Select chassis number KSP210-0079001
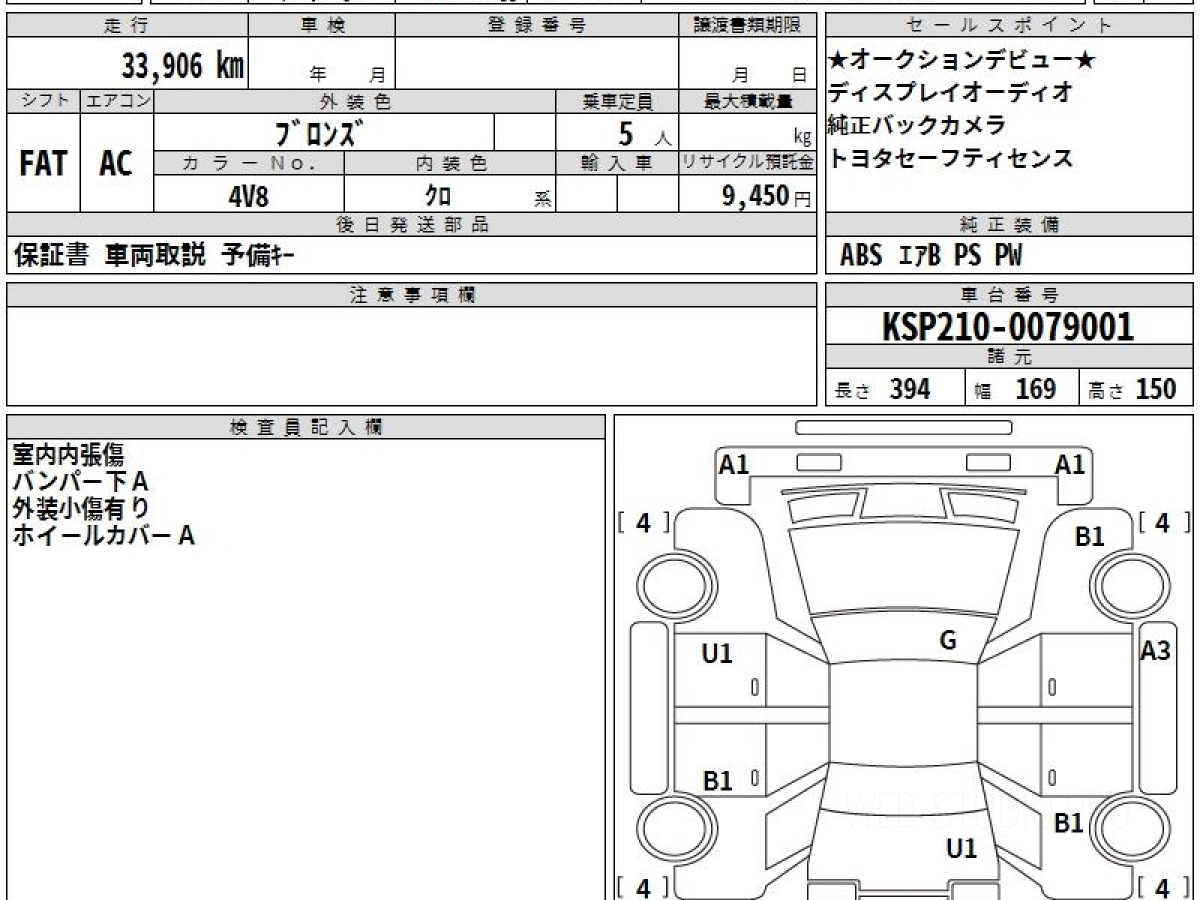1200x900 pixels. coord(1008,327)
